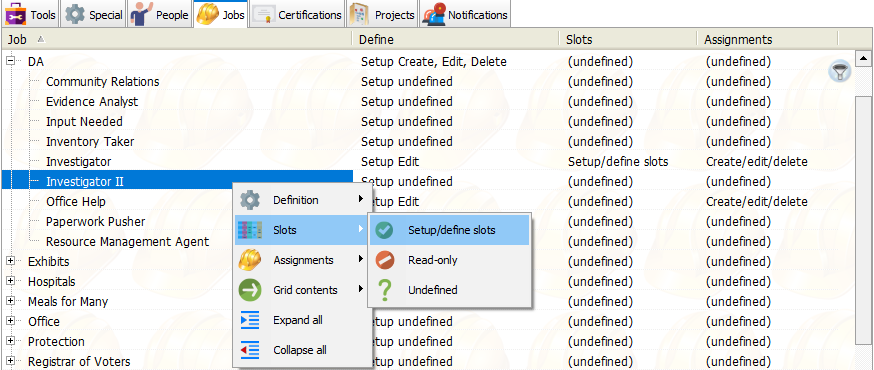Image resolution: width=874 pixels, height=370 pixels.
Task: Select Setup/define slots checkmark option
Action: (449, 230)
